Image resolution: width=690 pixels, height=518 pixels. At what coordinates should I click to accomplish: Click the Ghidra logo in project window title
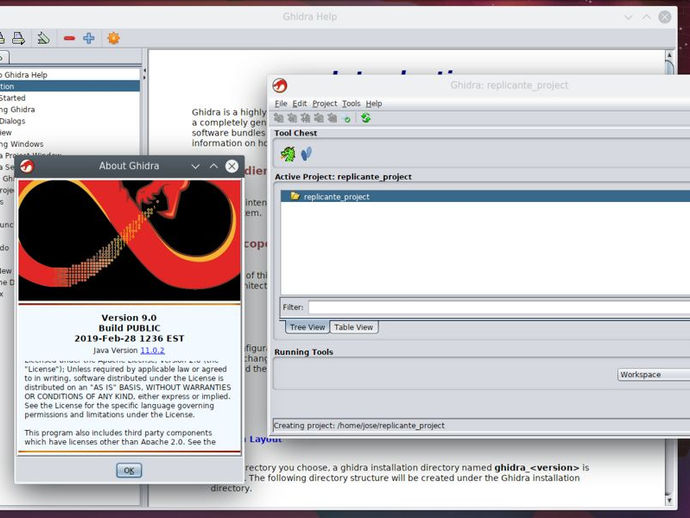click(x=280, y=85)
